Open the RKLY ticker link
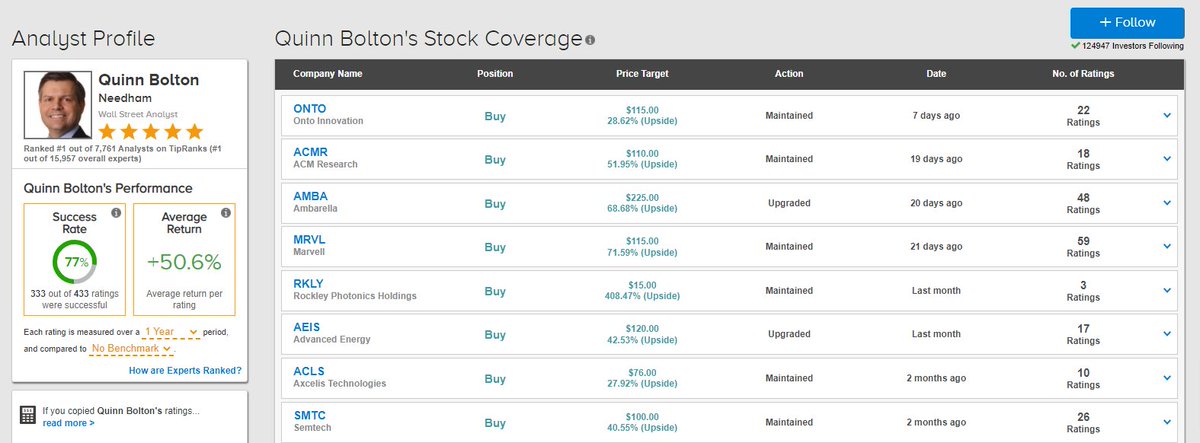The width and height of the screenshot is (1200, 443). (309, 283)
